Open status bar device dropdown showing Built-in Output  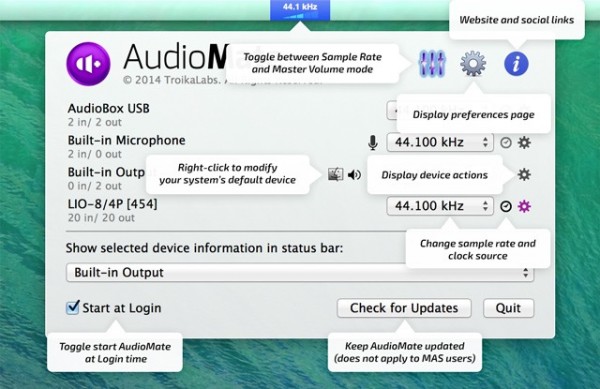click(x=300, y=273)
